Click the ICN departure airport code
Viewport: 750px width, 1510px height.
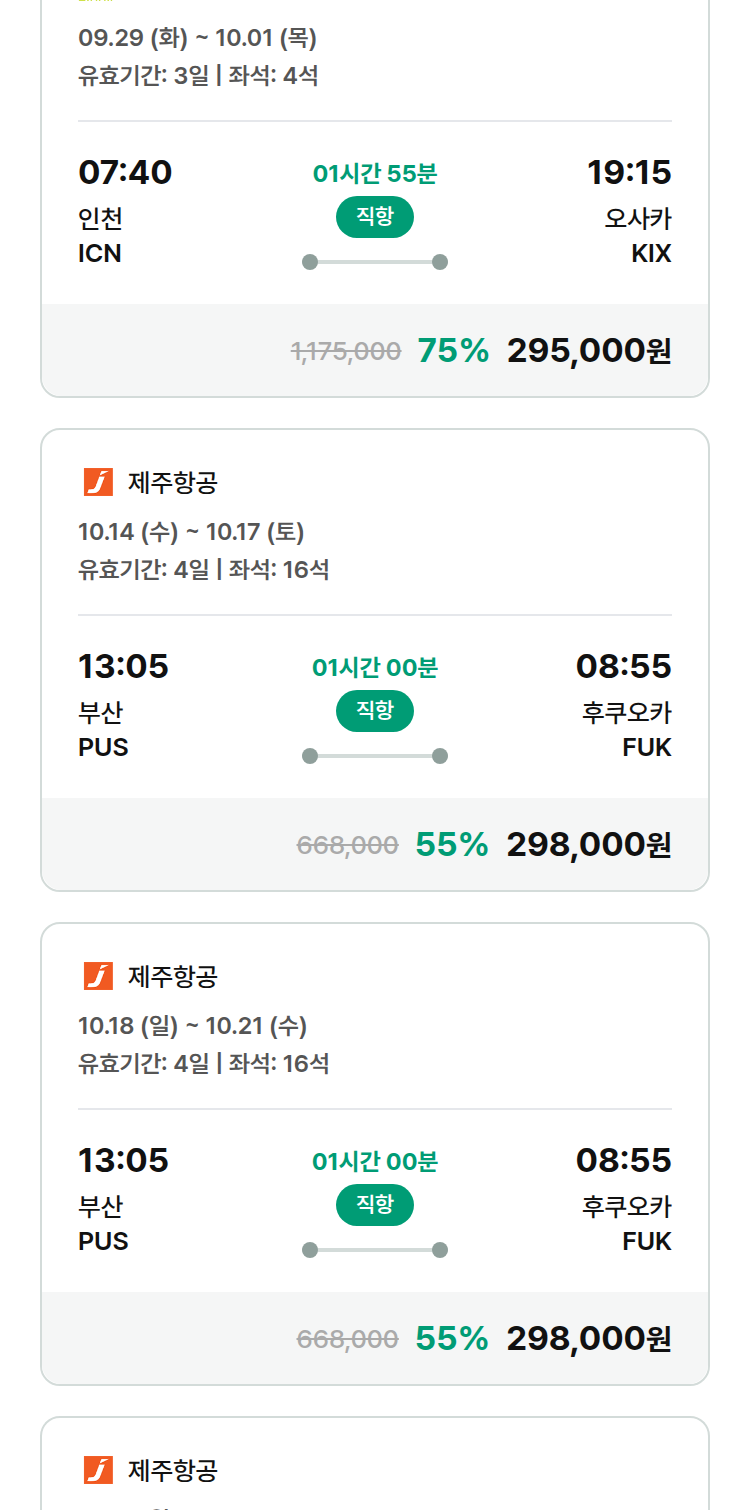(x=100, y=254)
